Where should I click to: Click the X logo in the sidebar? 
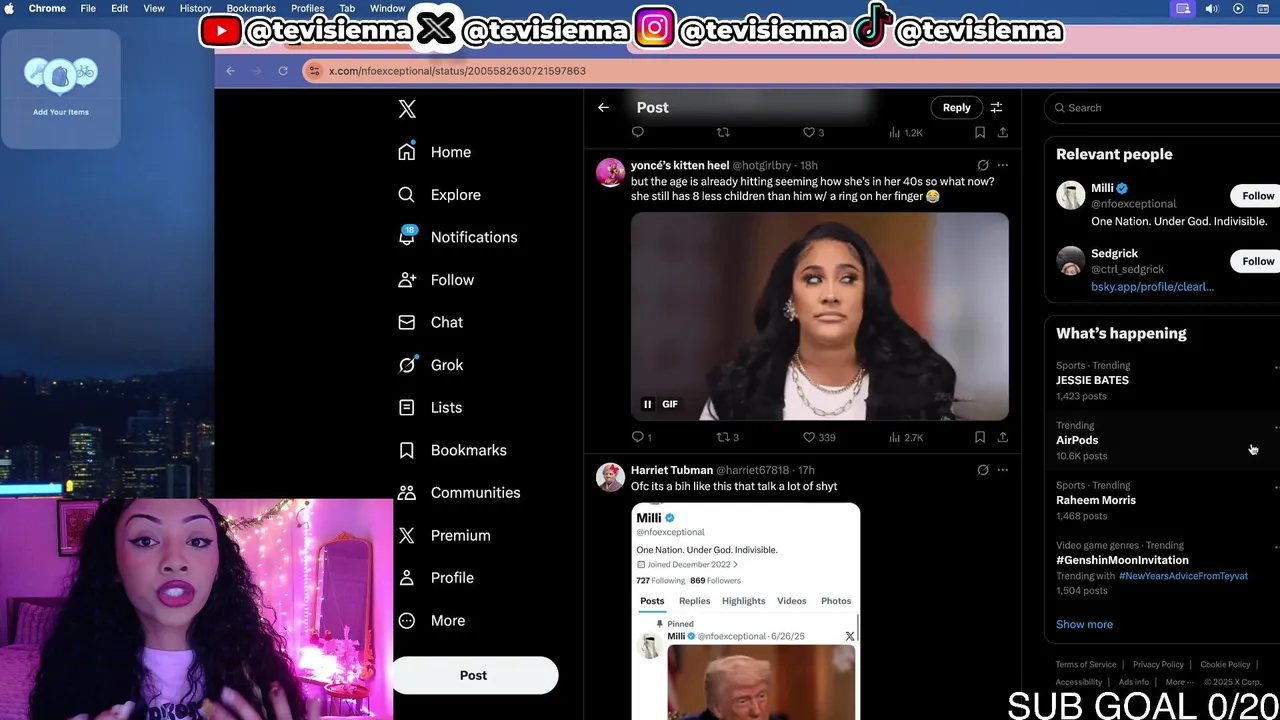tap(407, 109)
